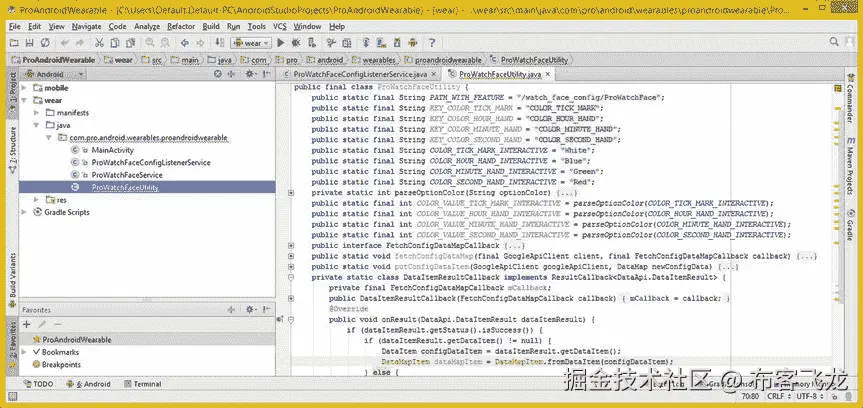863x408 pixels.
Task: Navigate Back with the left arrow icon
Action: point(185,43)
